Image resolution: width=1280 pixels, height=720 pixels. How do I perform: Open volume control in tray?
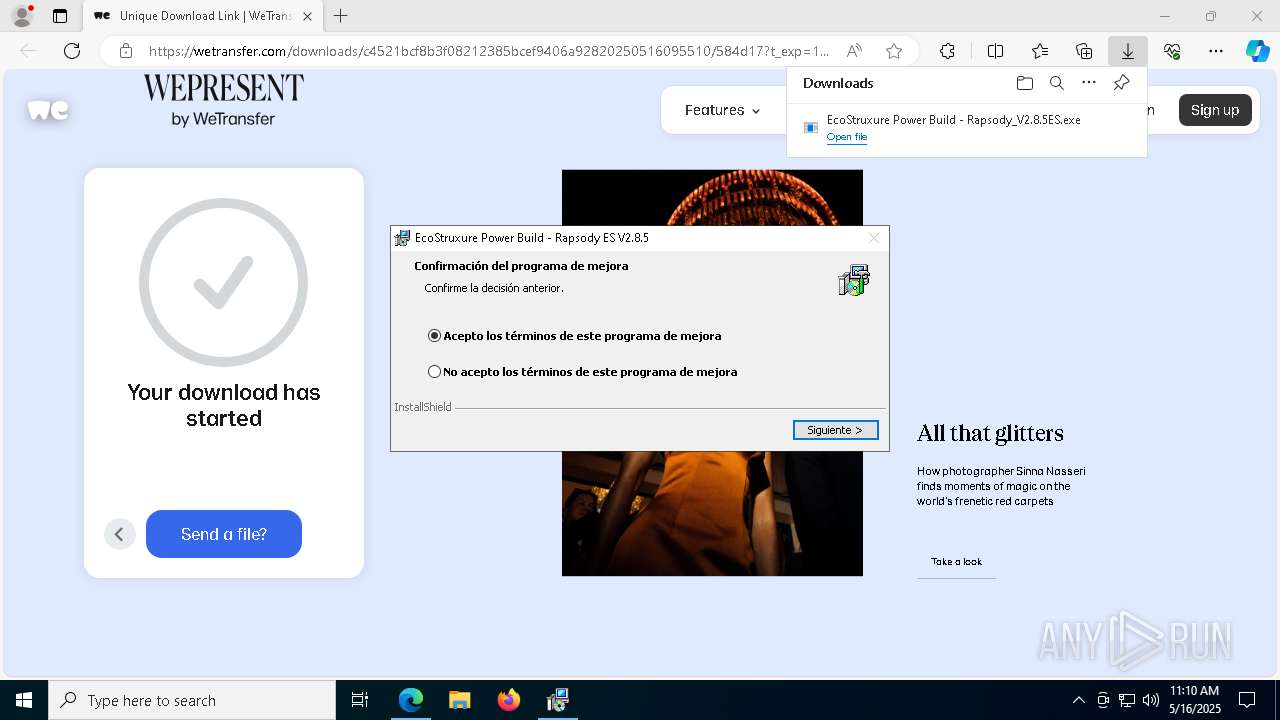coord(1150,700)
